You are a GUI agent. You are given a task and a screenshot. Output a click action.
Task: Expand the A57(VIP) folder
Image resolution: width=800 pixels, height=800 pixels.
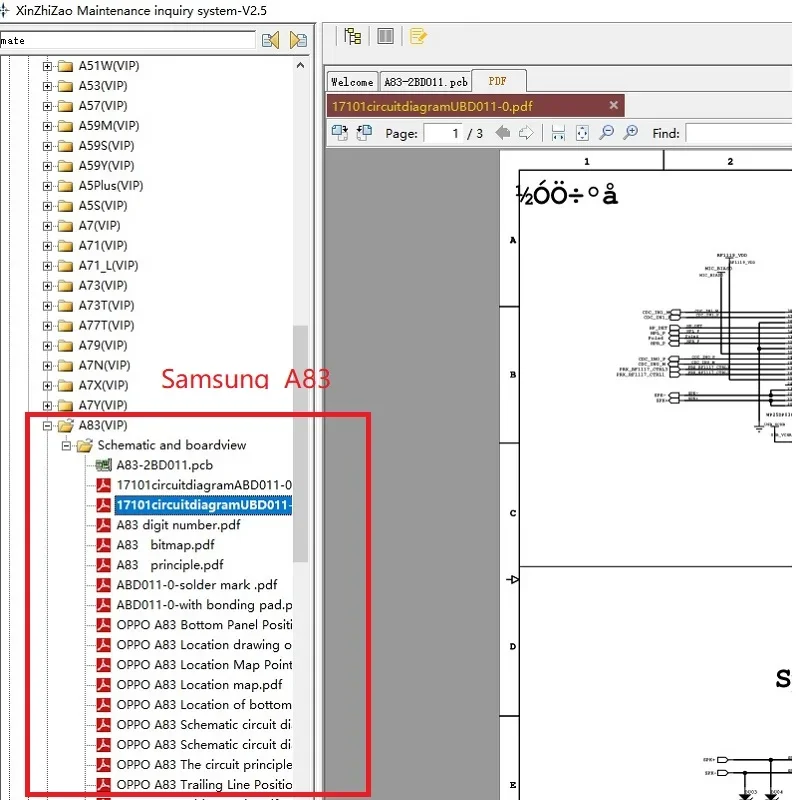click(47, 106)
